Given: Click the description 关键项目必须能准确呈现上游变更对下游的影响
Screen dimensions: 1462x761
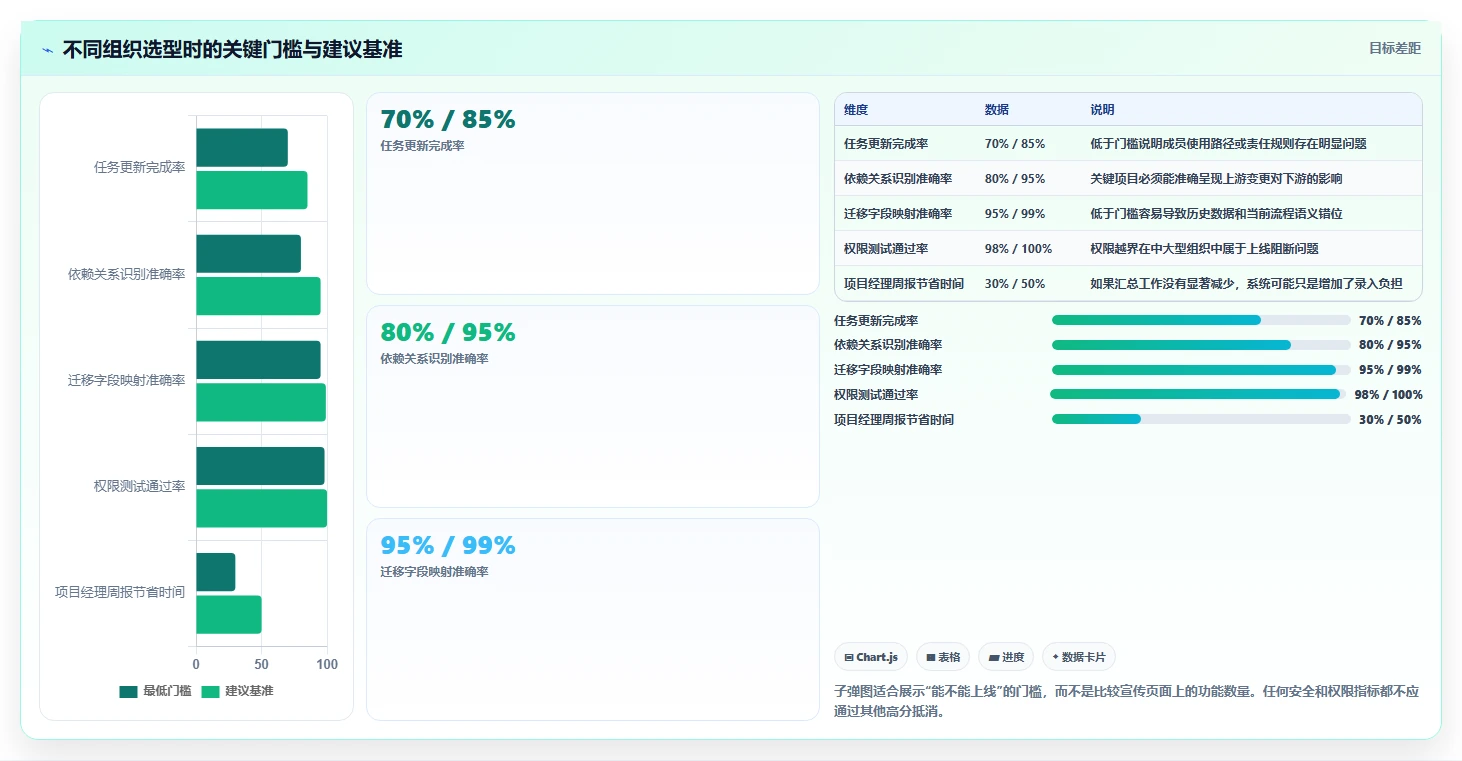Looking at the screenshot, I should [1217, 179].
